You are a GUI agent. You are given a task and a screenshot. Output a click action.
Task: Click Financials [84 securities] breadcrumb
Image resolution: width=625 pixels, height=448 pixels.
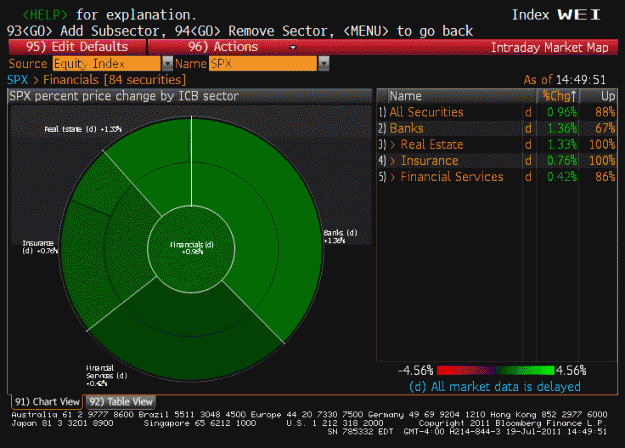click(x=114, y=80)
